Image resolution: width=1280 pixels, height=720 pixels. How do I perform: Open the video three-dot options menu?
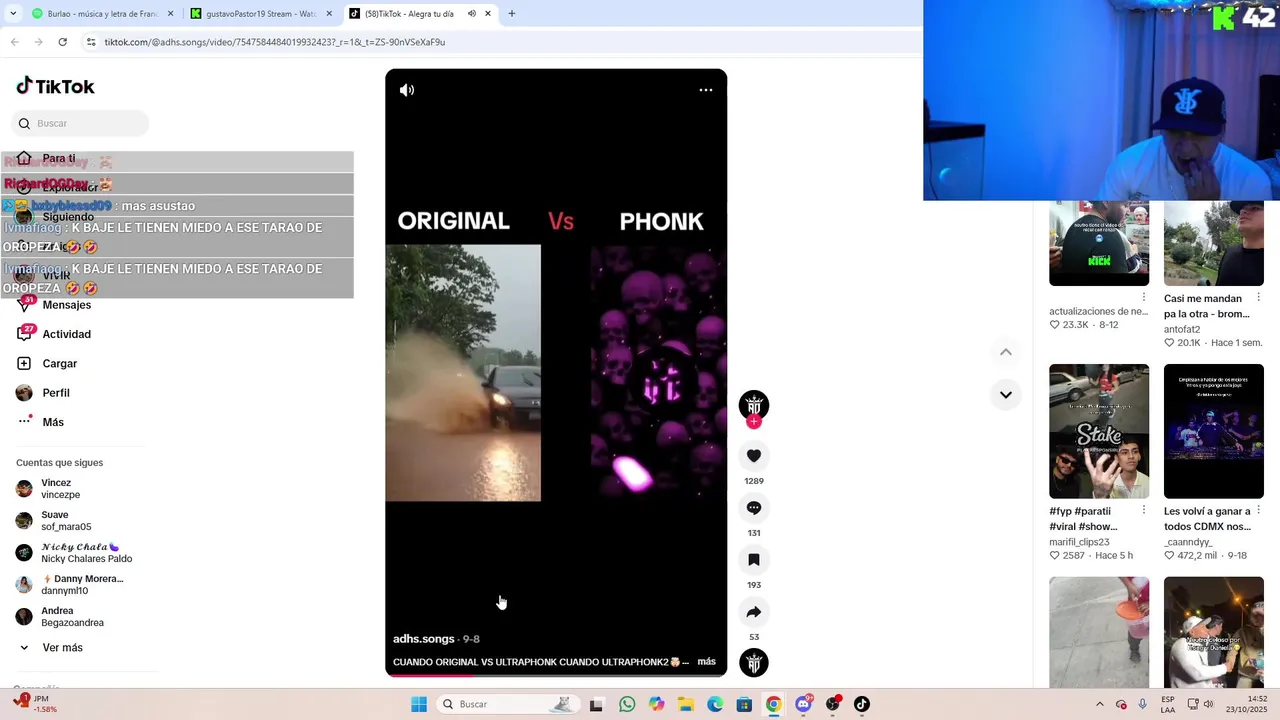[x=706, y=90]
